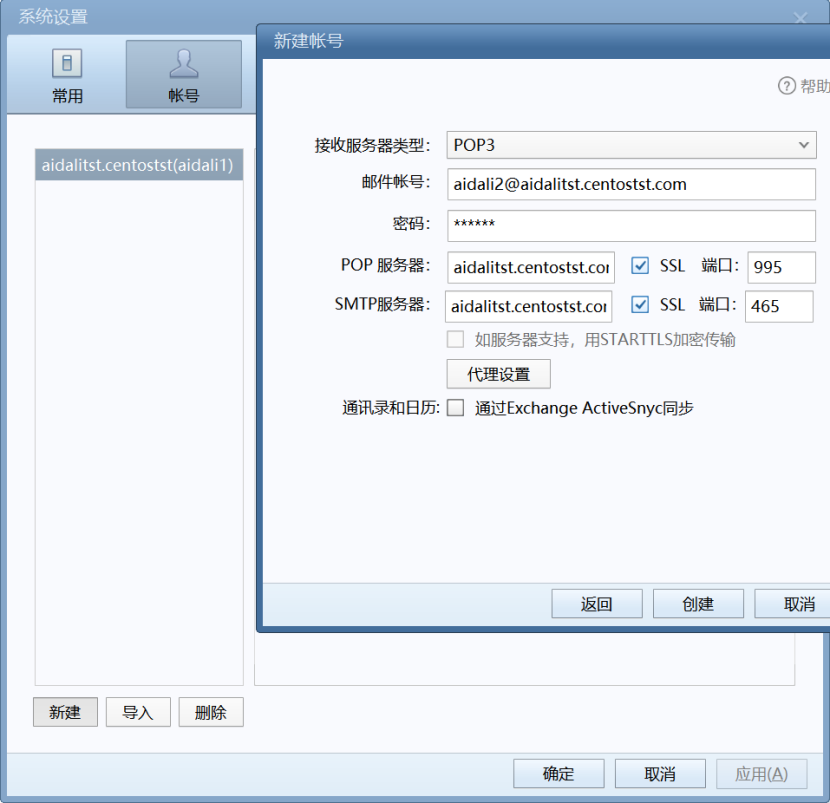Click the 导入 button
The image size is (830, 803).
(x=138, y=712)
